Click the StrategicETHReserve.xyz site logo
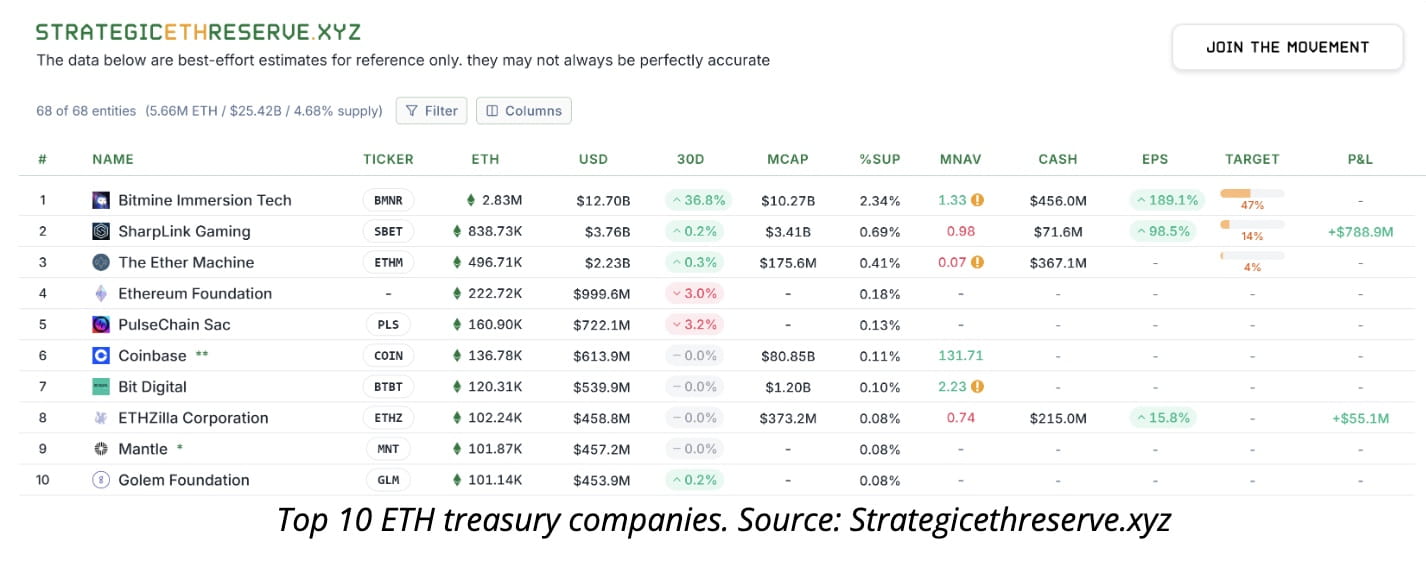1426x566 pixels. (x=198, y=32)
